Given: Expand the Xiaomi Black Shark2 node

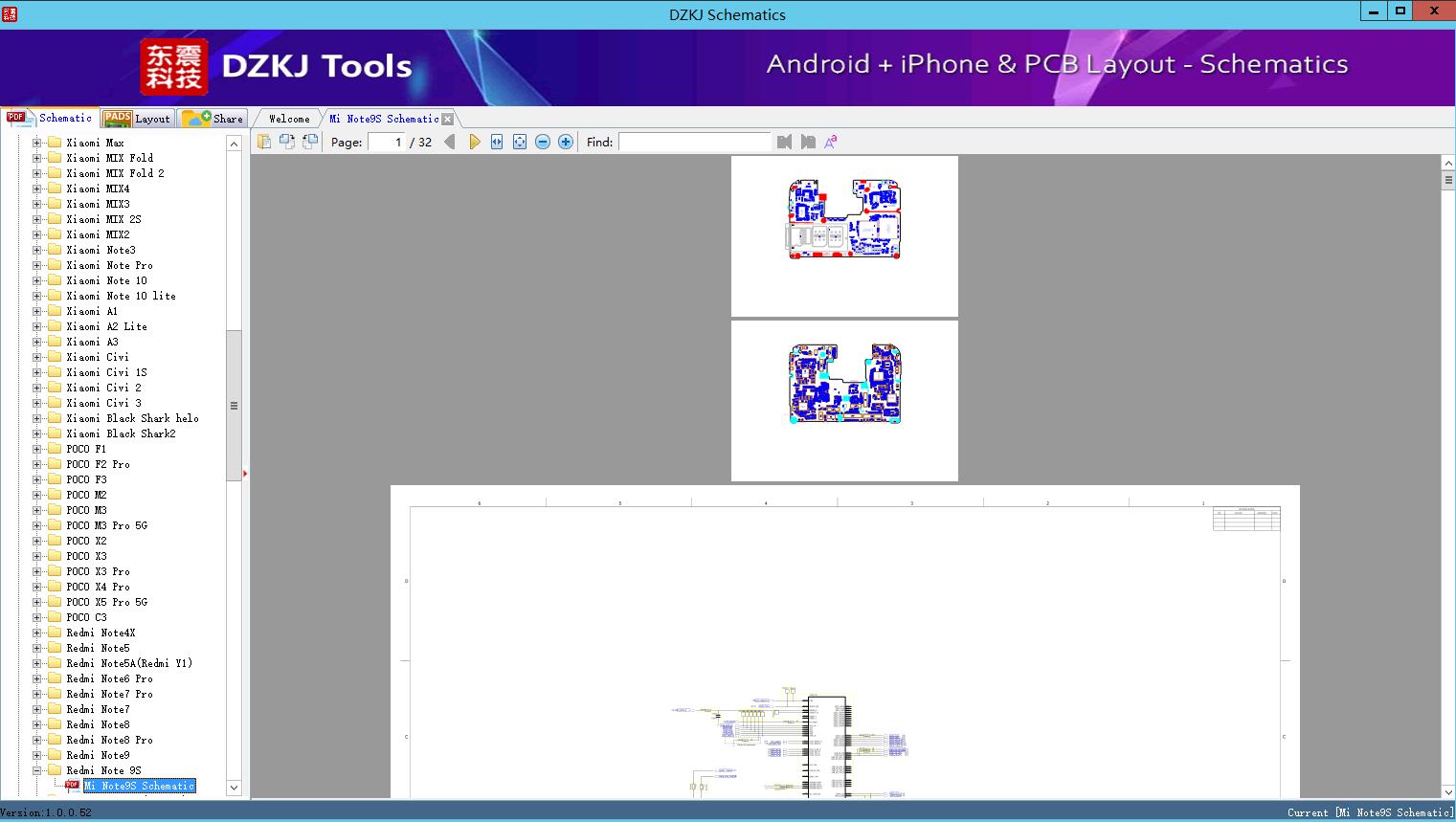Looking at the screenshot, I should (x=37, y=433).
